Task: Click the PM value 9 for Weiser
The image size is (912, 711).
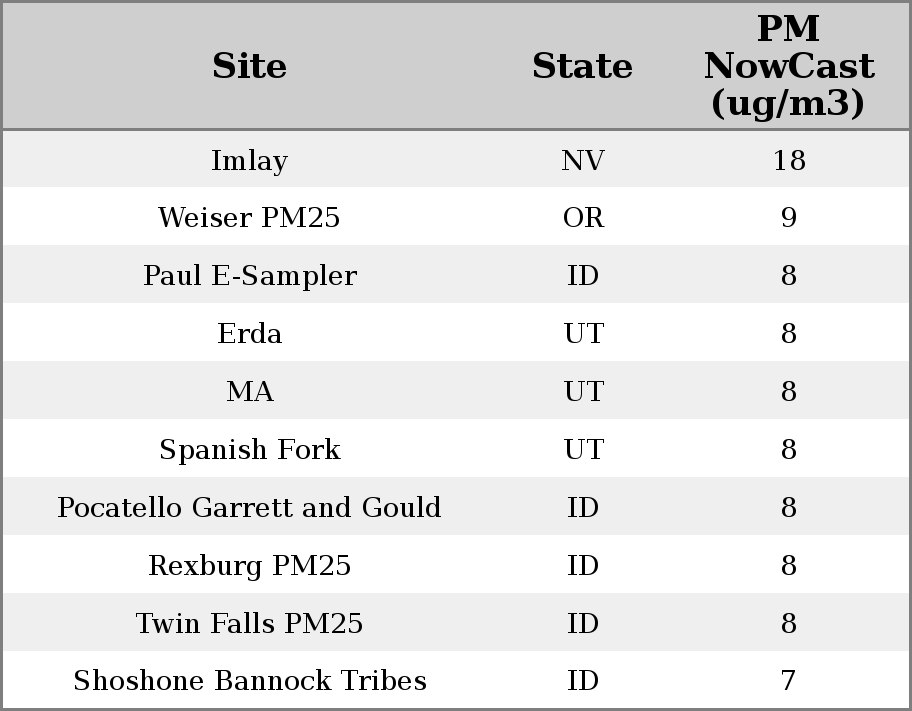Action: (x=788, y=218)
